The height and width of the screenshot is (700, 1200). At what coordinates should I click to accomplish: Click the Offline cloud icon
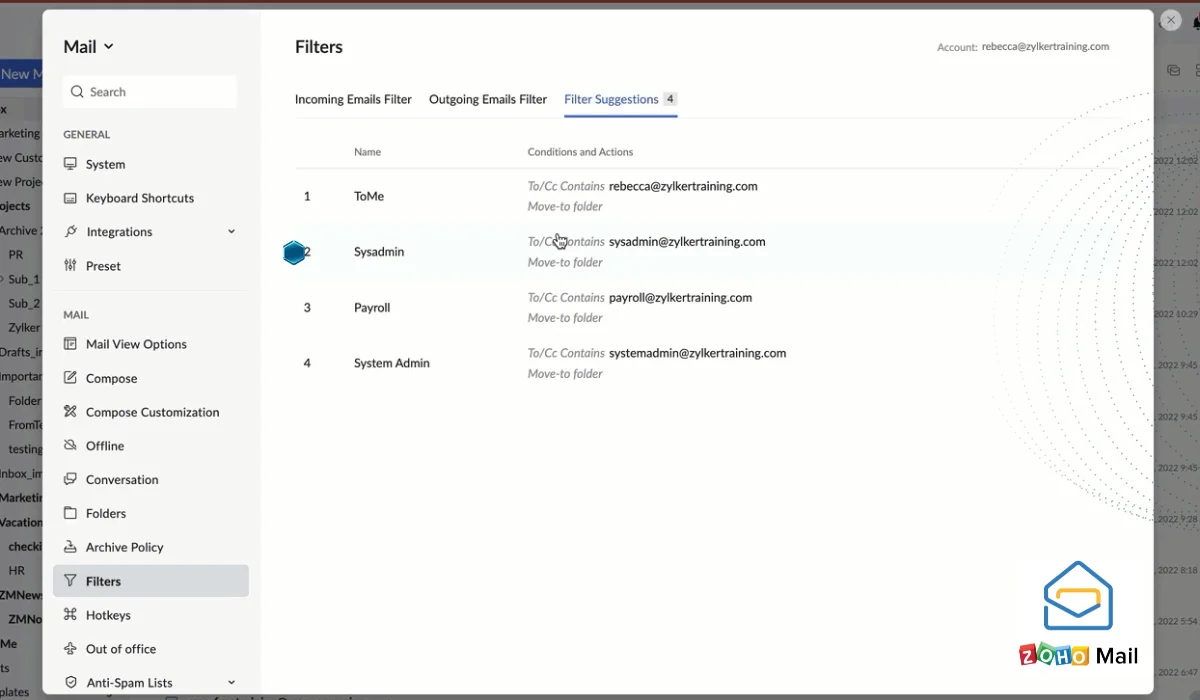70,446
